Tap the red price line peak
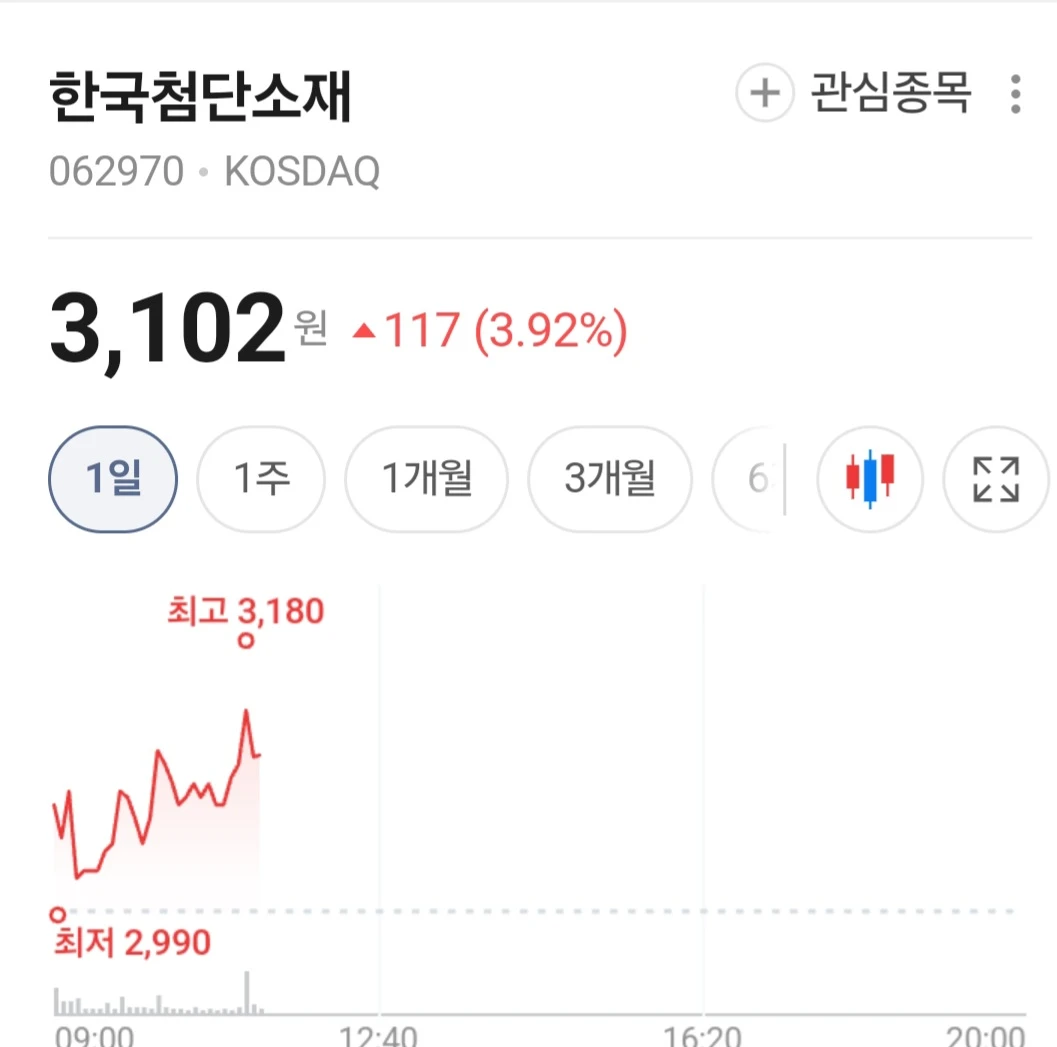This screenshot has height=1047, width=1057. coord(246,711)
